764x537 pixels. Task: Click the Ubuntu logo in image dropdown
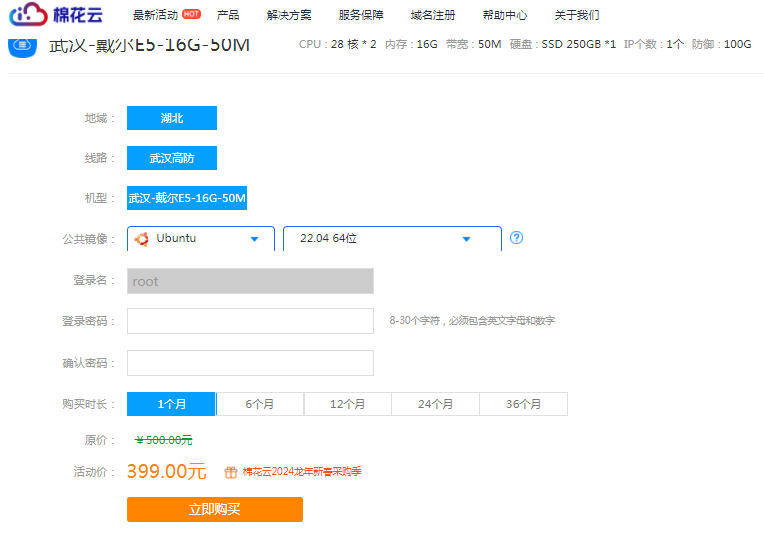coord(141,239)
